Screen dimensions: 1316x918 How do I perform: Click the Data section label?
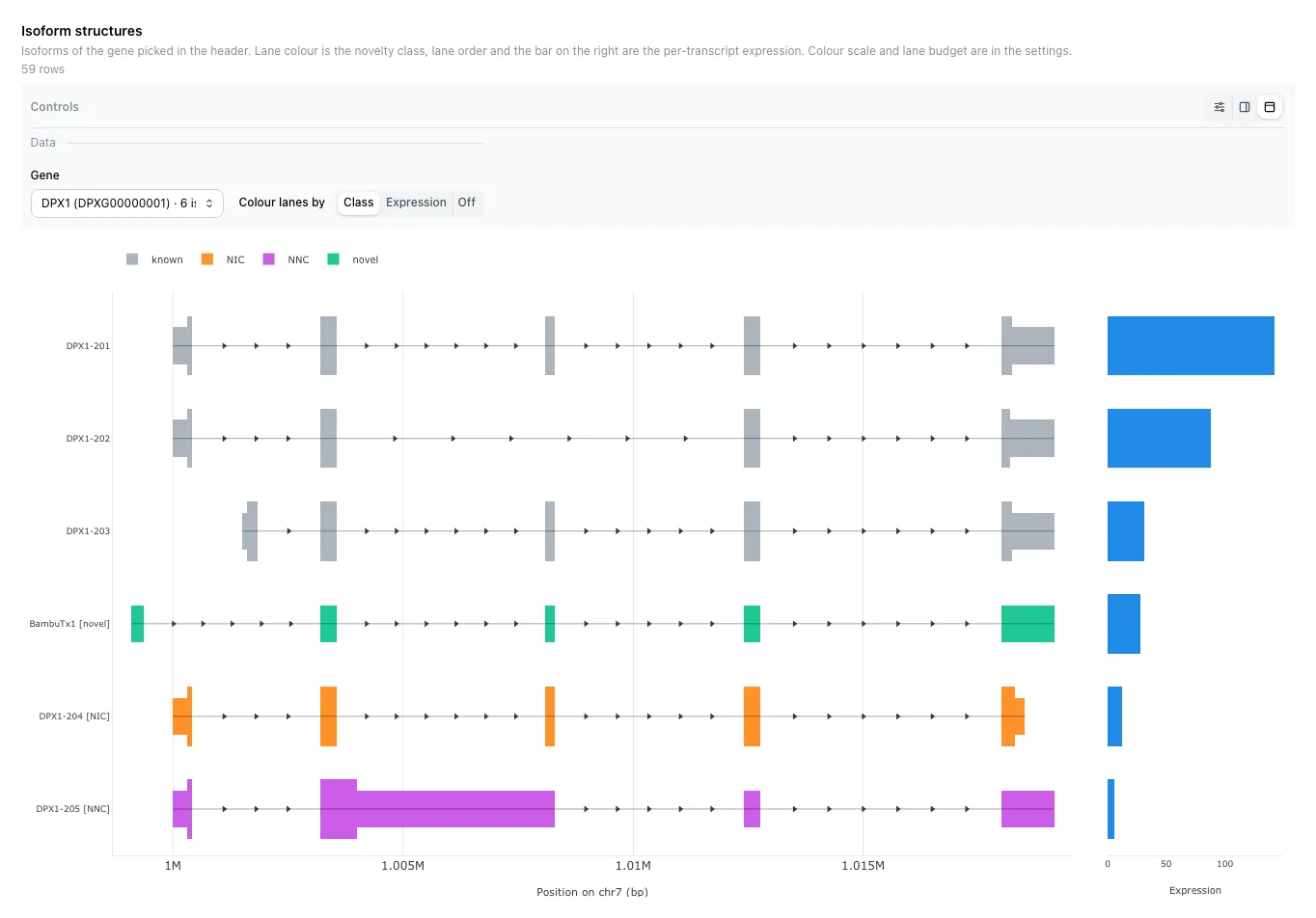[43, 143]
